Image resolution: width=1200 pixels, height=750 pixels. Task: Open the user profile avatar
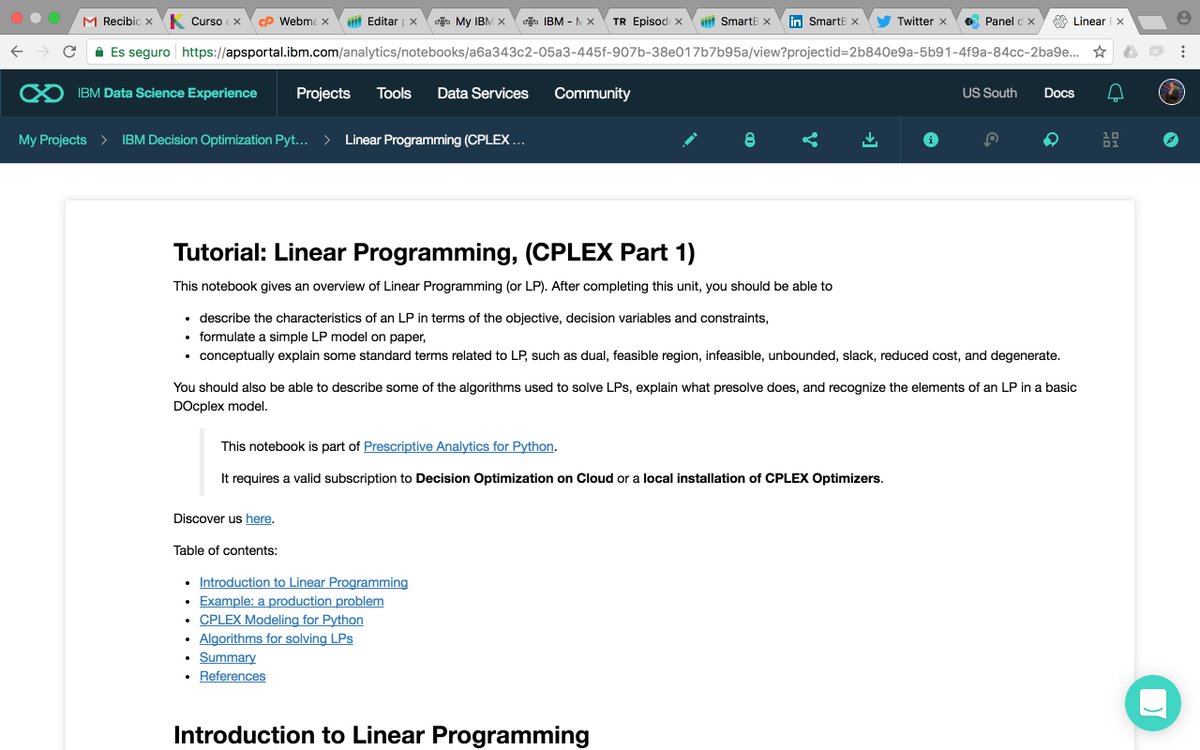(1172, 93)
